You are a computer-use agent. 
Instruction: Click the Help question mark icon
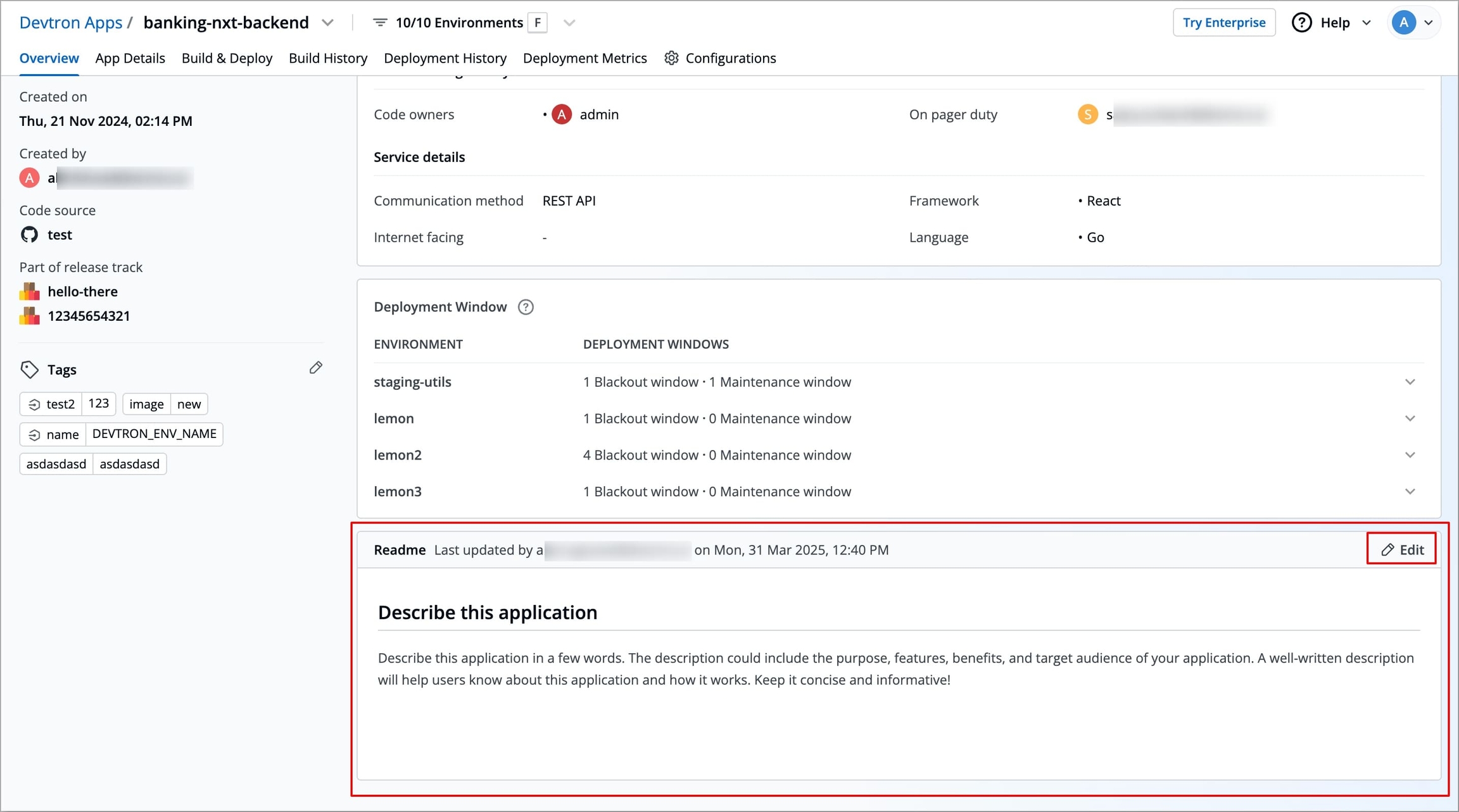(1301, 23)
